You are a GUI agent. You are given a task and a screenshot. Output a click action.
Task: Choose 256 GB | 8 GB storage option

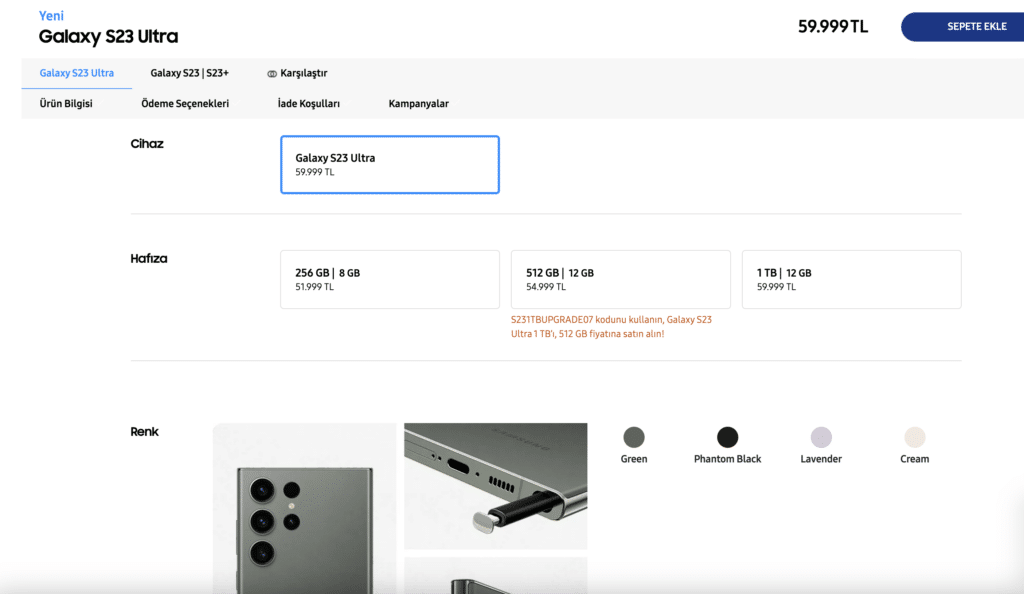(390, 279)
